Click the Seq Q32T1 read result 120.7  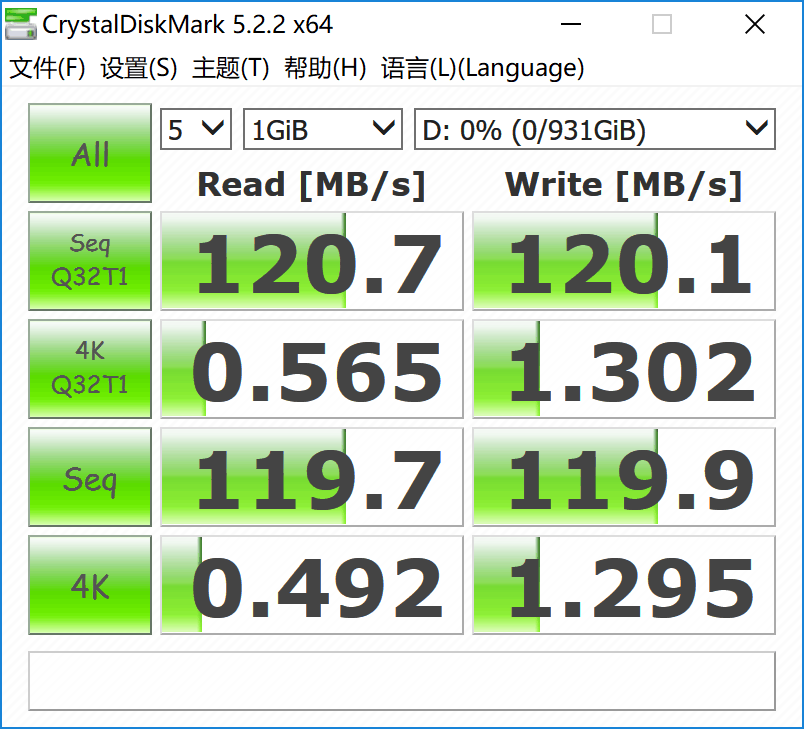click(x=312, y=261)
